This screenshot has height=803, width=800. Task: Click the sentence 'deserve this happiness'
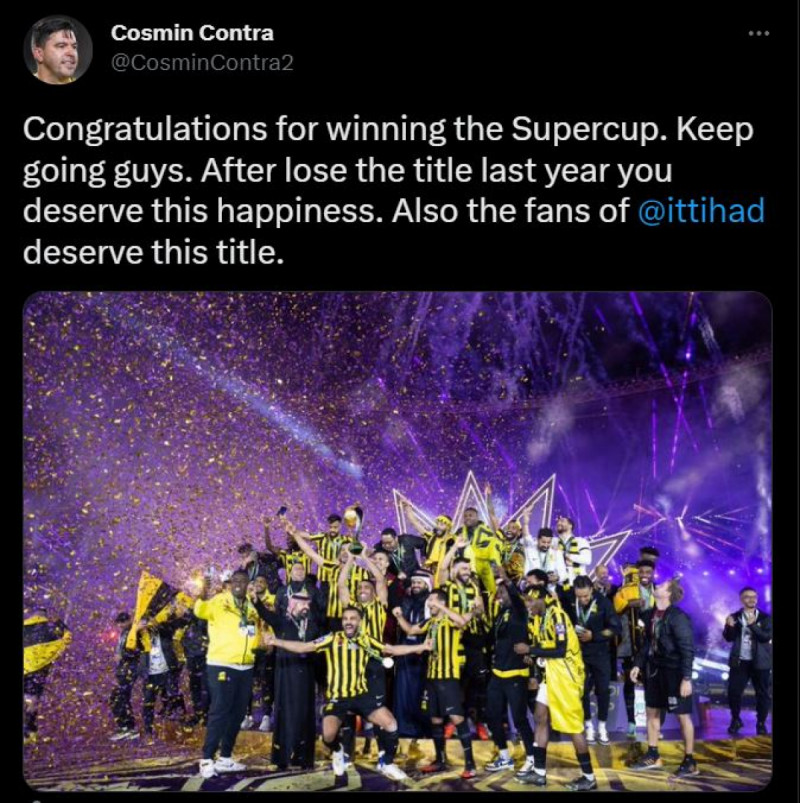click(x=203, y=211)
